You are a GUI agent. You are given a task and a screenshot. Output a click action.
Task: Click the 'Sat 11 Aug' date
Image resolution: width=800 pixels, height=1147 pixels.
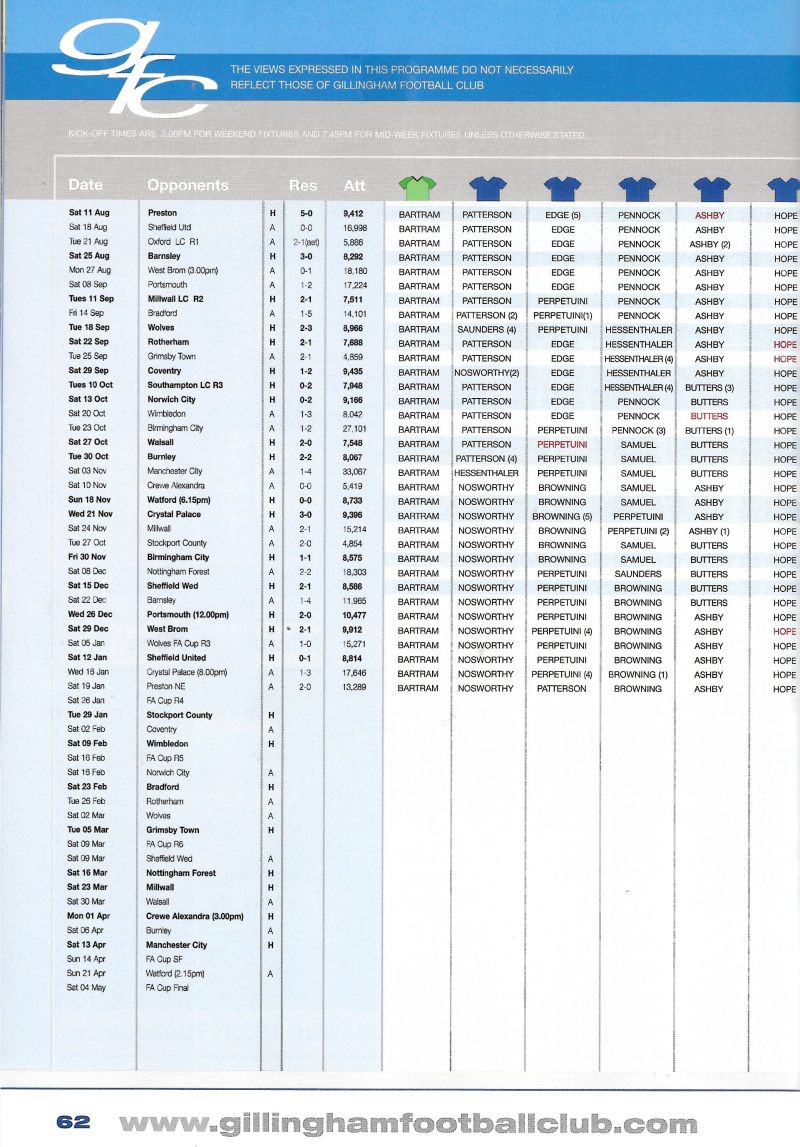tap(89, 213)
